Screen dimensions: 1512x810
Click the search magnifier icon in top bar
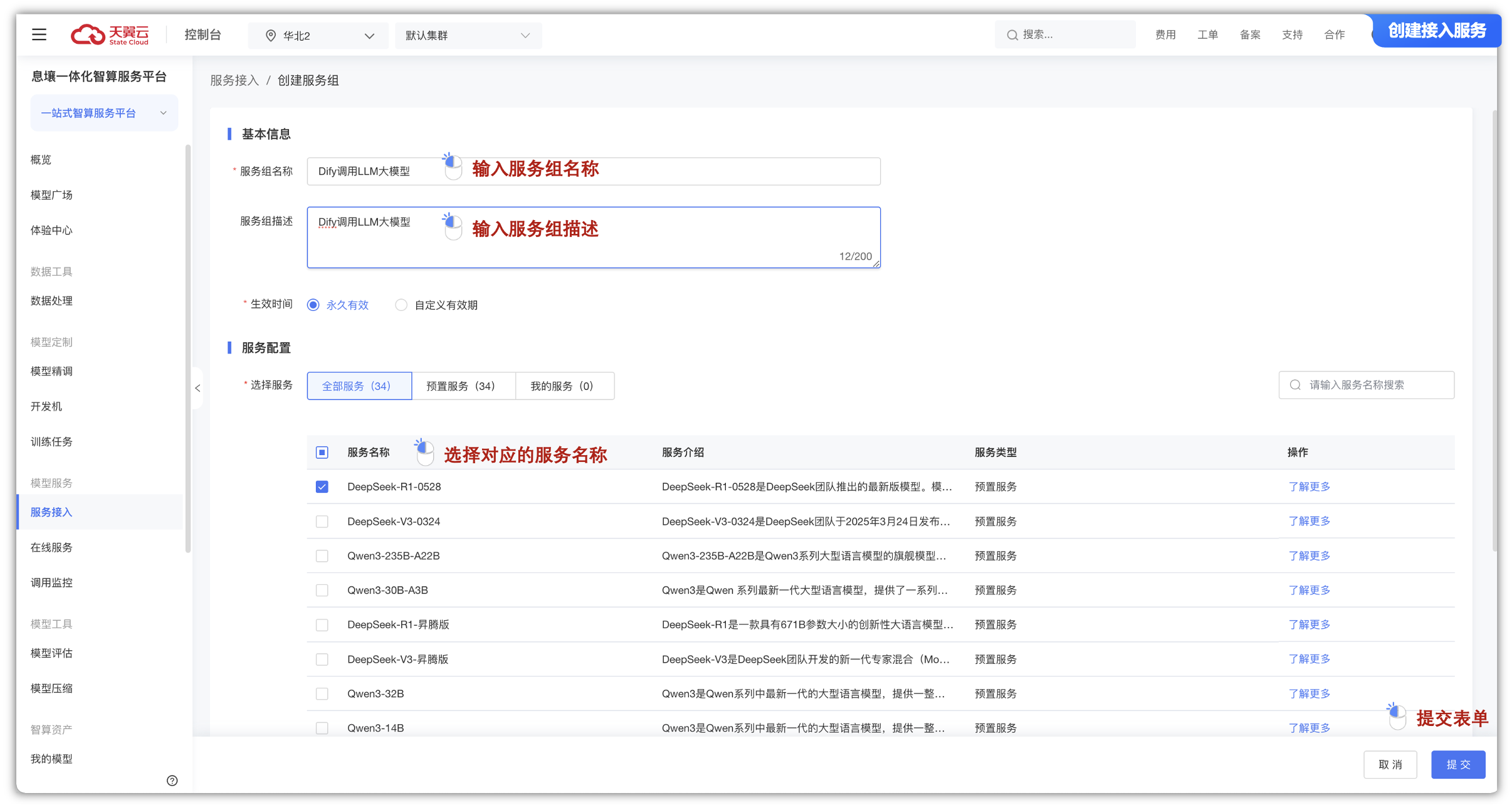click(1012, 35)
